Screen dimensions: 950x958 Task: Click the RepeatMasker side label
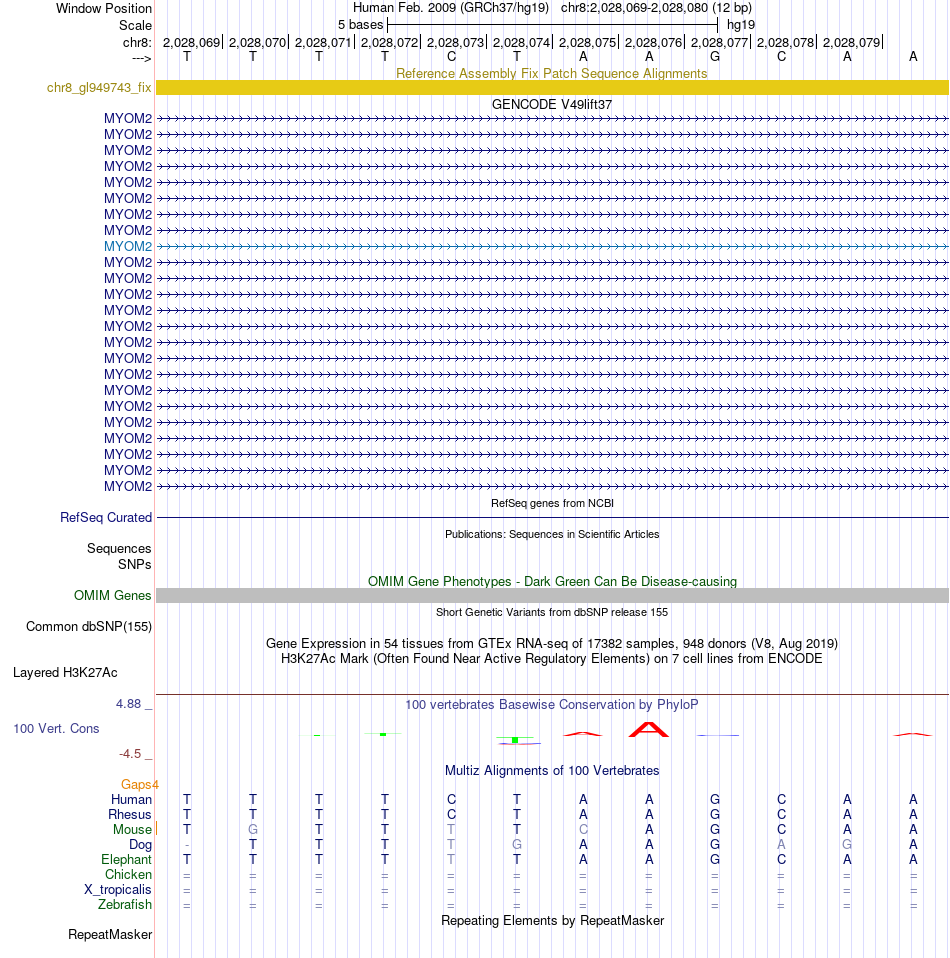coord(110,935)
